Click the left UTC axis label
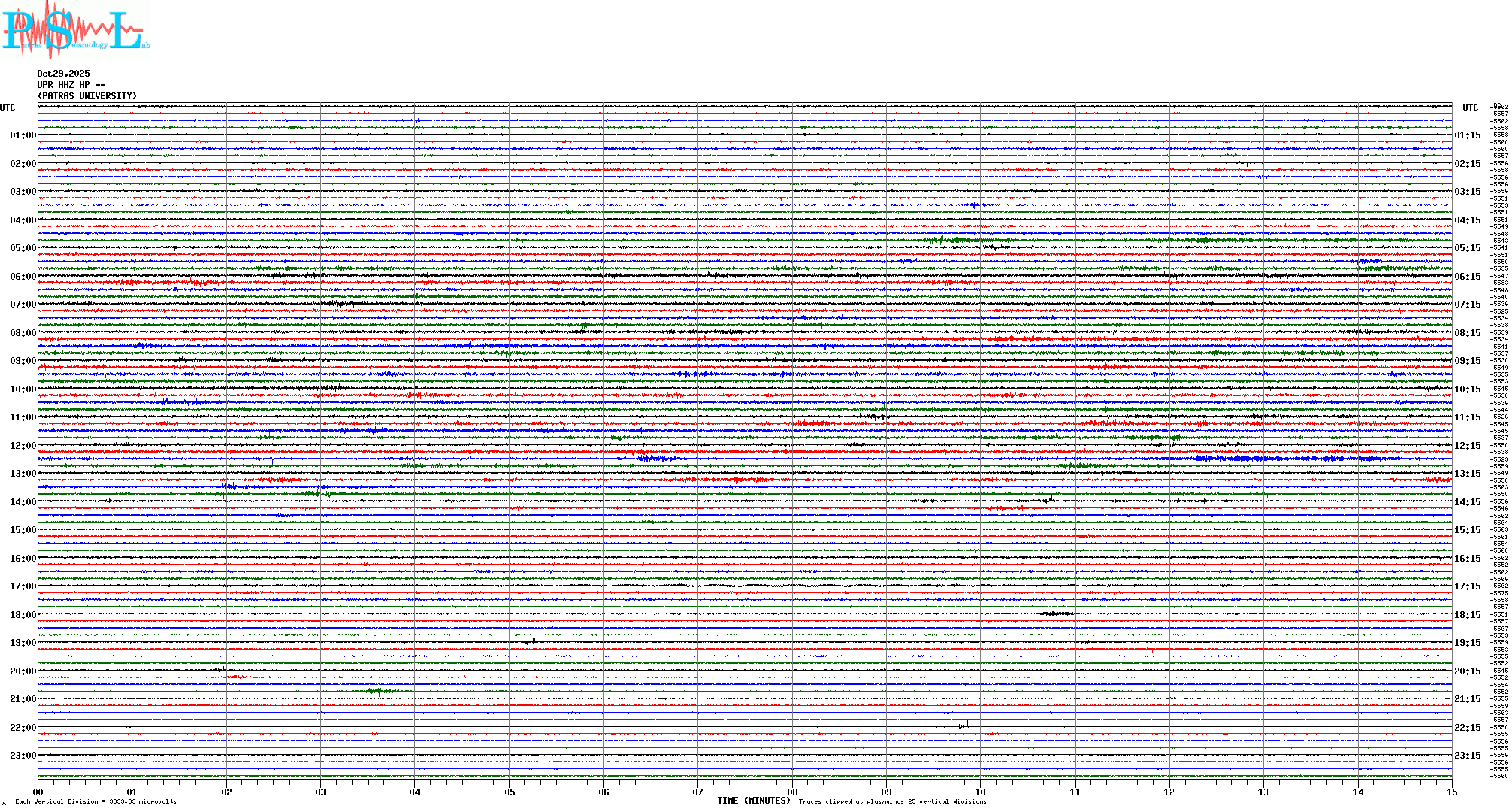 (8, 108)
